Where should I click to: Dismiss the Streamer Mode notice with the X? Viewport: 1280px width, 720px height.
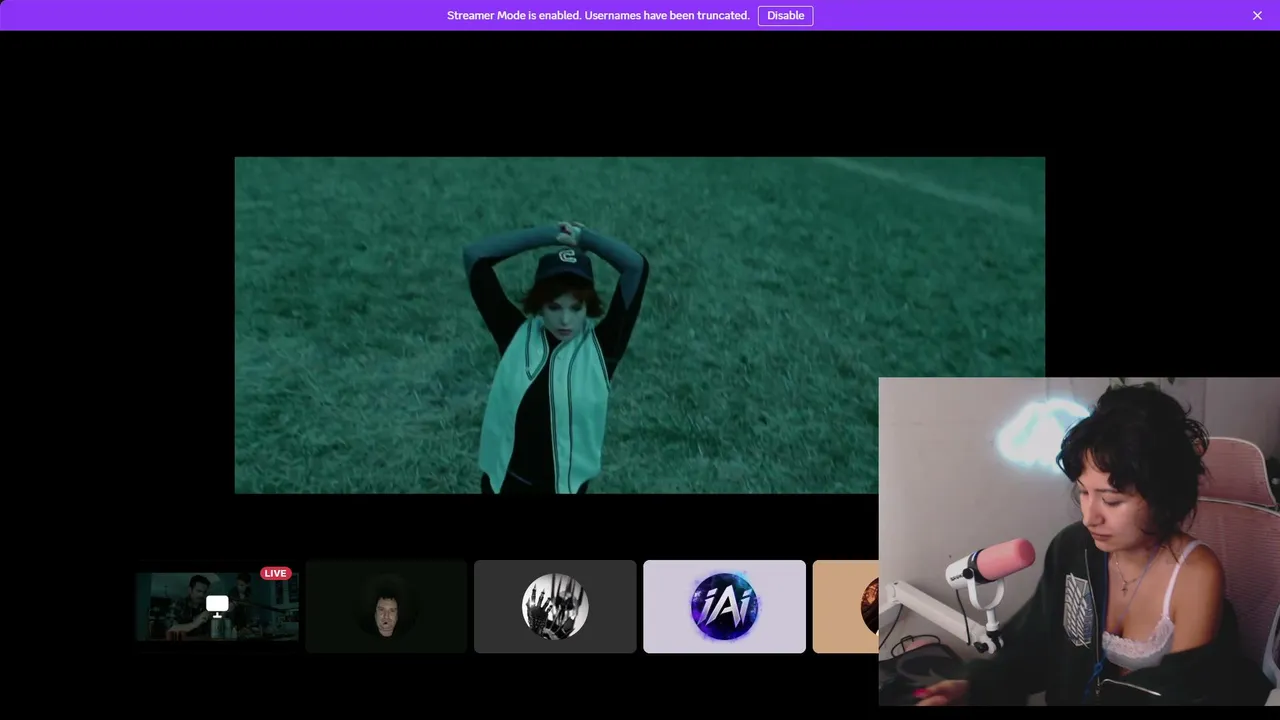click(x=1257, y=15)
